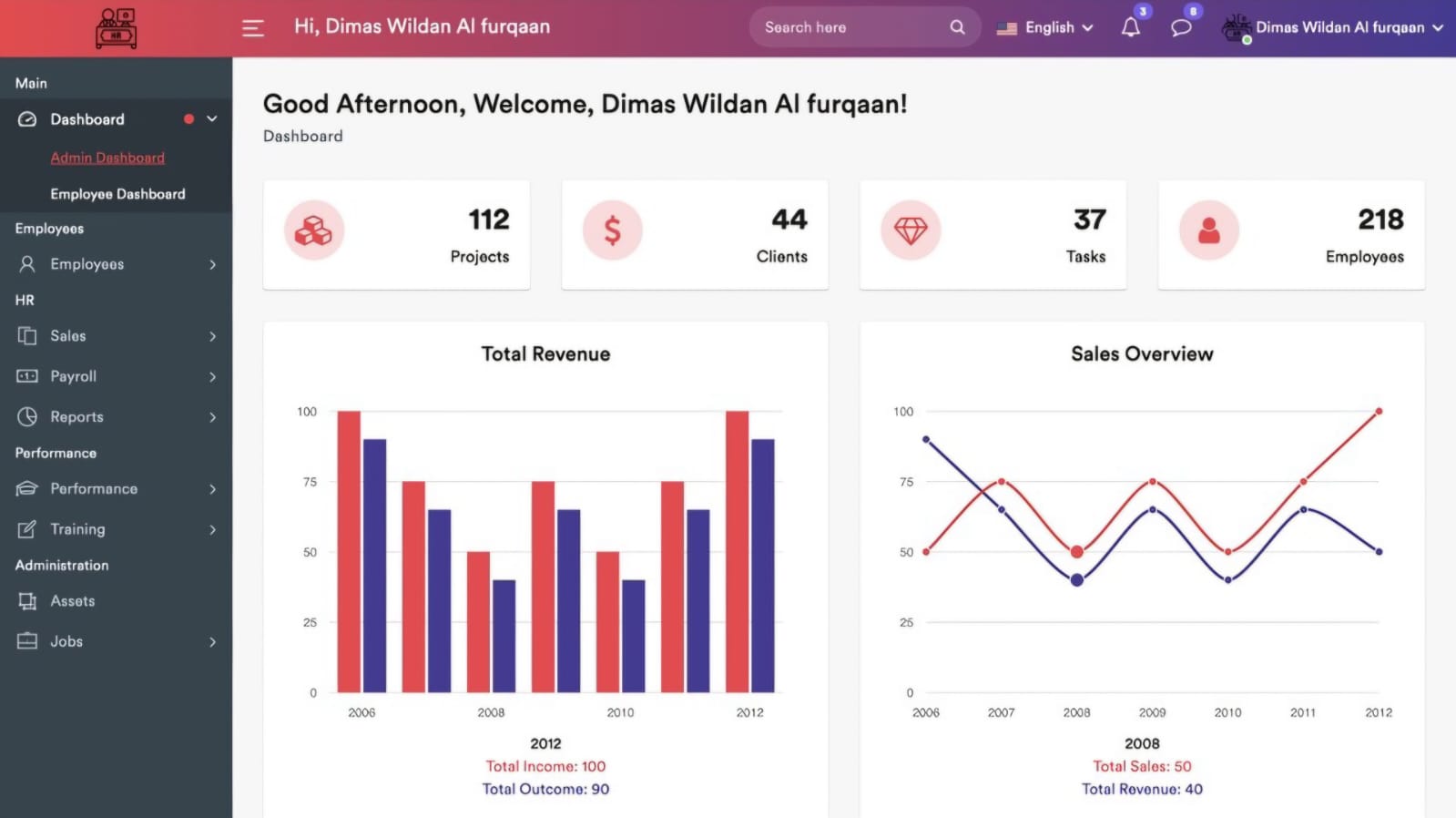Click the US flag icon
Screen dimensions: 1456x818
[x=1006, y=28]
